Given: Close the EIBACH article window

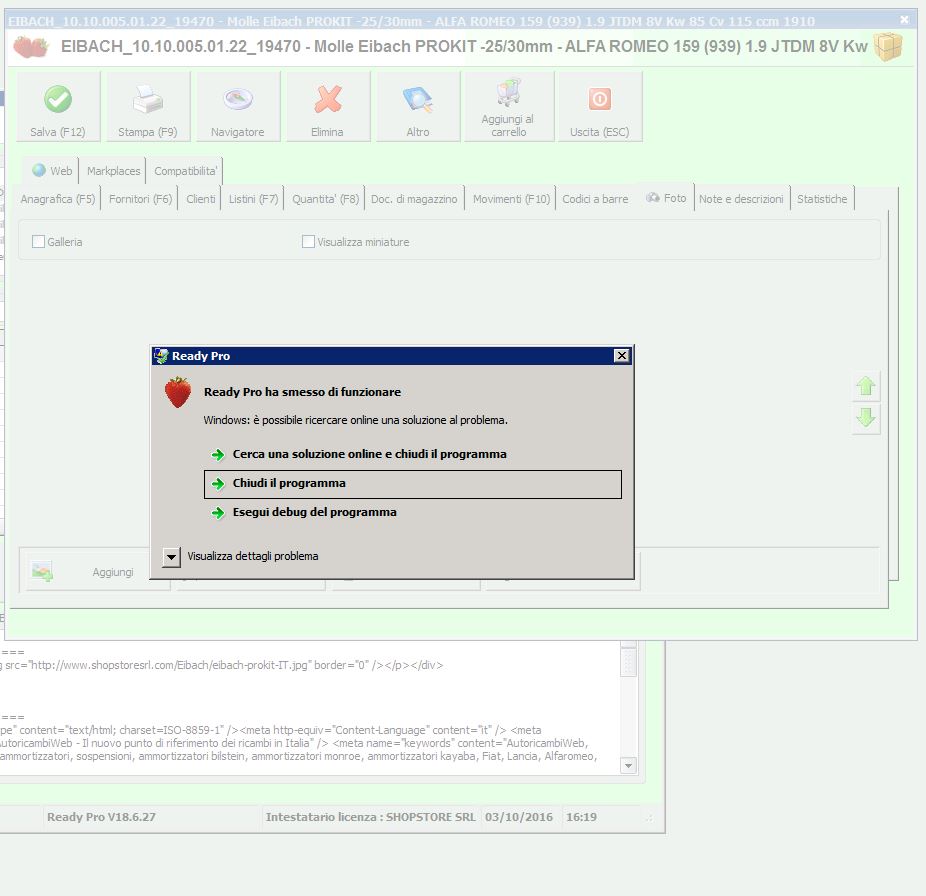Looking at the screenshot, I should [x=904, y=20].
